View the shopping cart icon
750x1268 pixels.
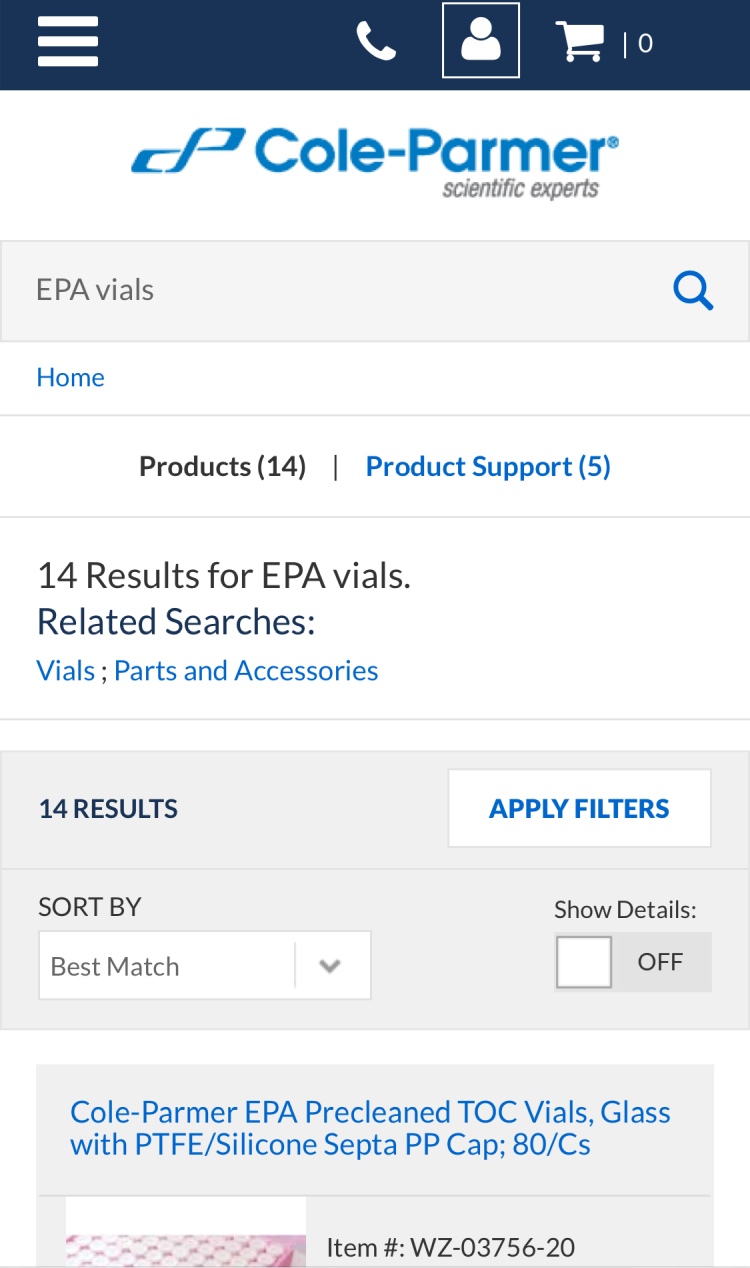[x=580, y=42]
